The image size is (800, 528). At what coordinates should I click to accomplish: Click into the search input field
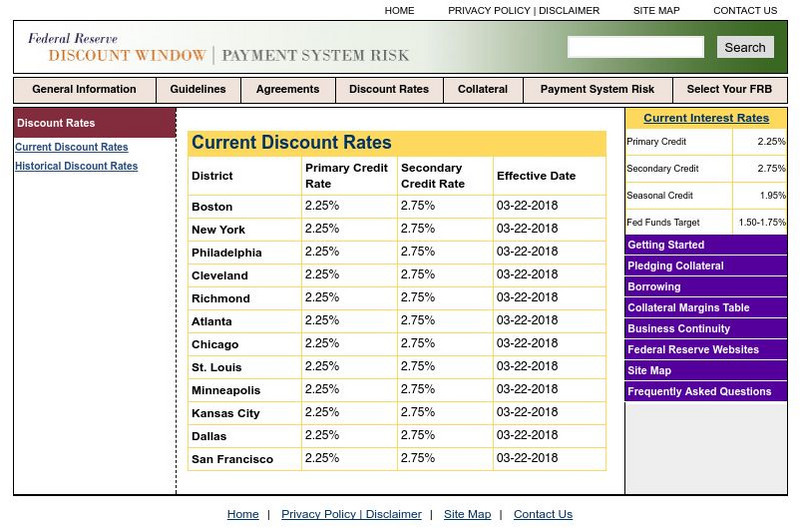(636, 47)
